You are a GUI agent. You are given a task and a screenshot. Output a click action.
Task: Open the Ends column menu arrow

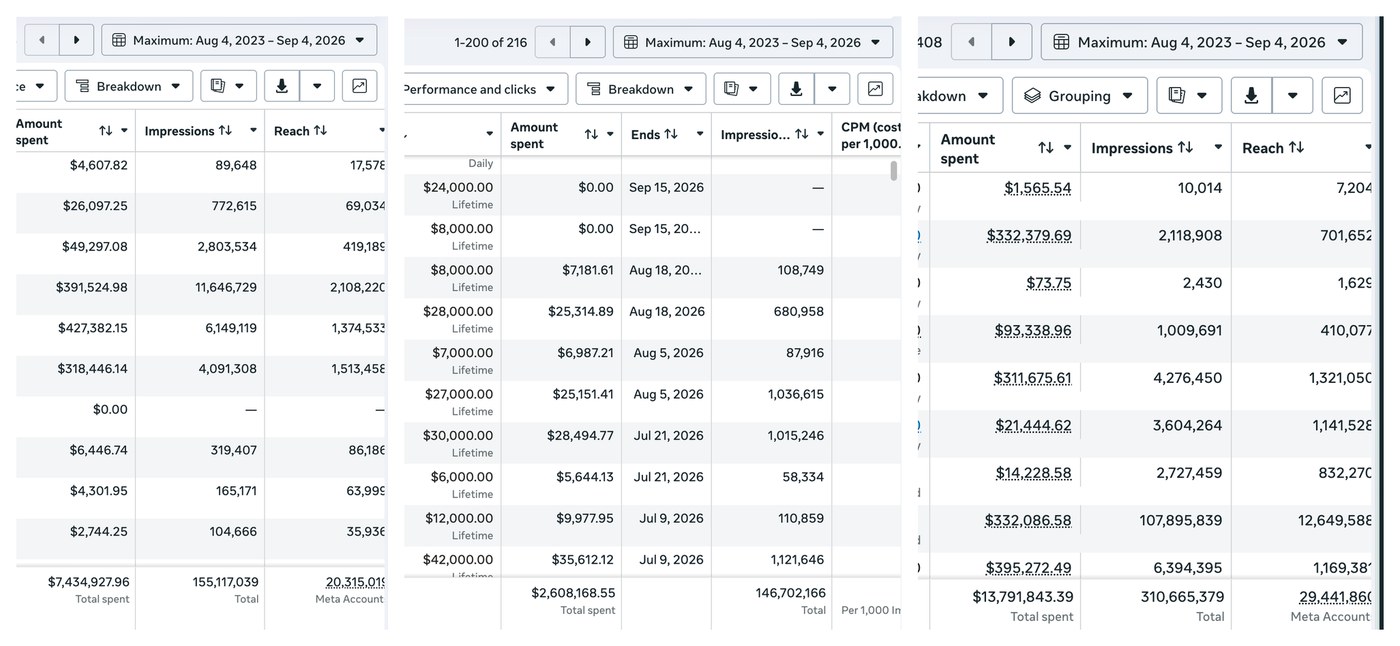pyautogui.click(x=698, y=134)
